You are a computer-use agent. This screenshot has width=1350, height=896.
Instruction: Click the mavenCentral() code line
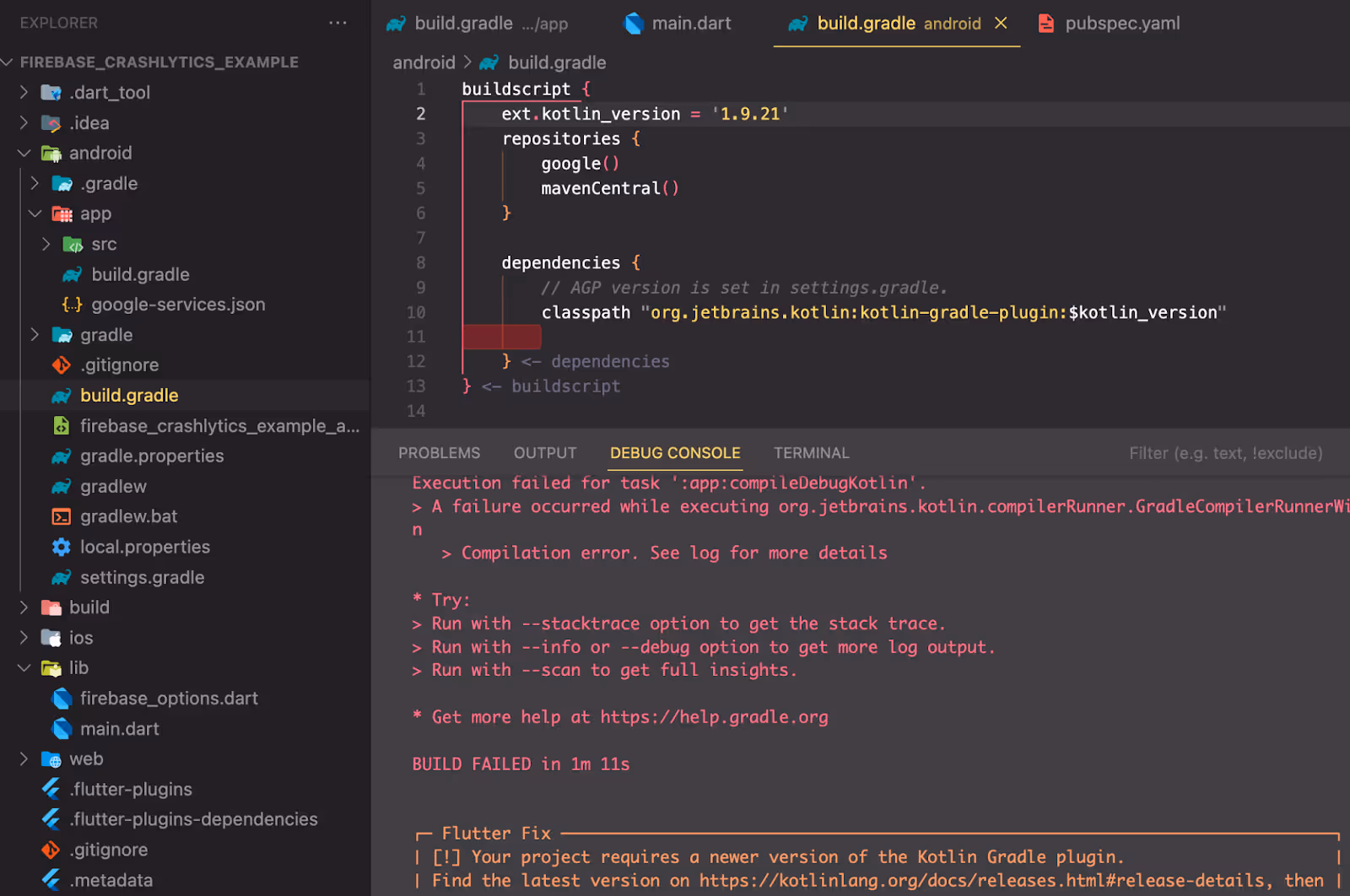[x=610, y=188]
